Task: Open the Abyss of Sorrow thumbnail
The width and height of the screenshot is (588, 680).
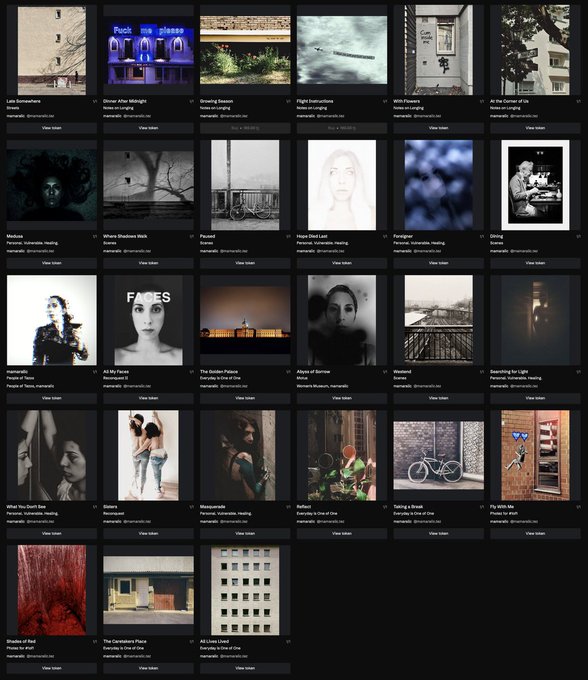Action: click(x=342, y=320)
